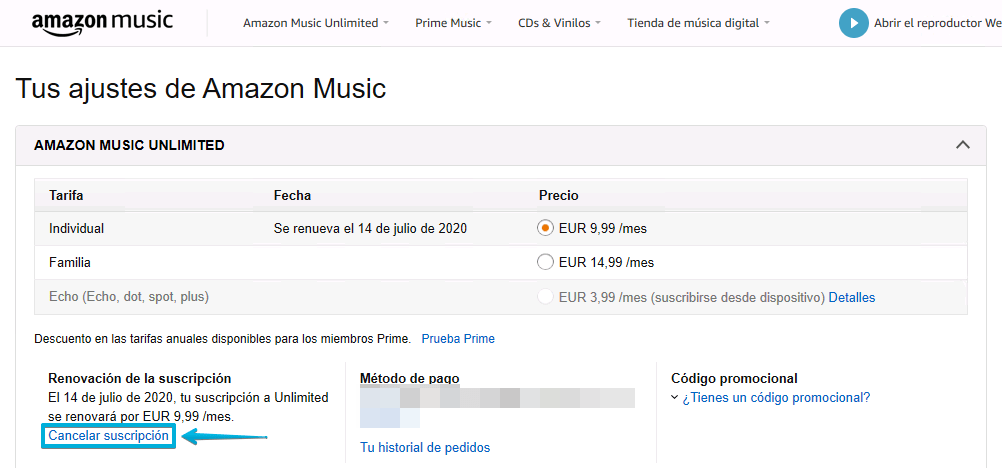1002x468 pixels.
Task: Click the Cancelar suscripción link
Action: (109, 436)
